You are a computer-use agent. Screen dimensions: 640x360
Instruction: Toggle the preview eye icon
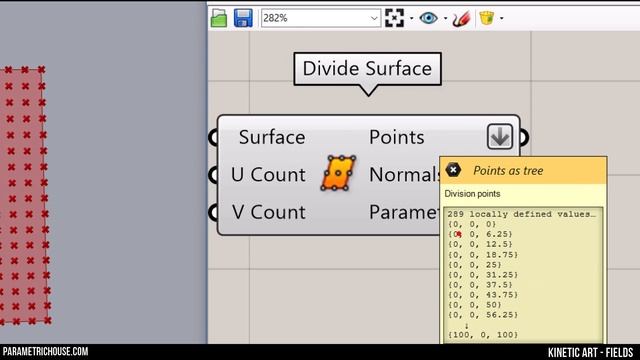pyautogui.click(x=429, y=18)
